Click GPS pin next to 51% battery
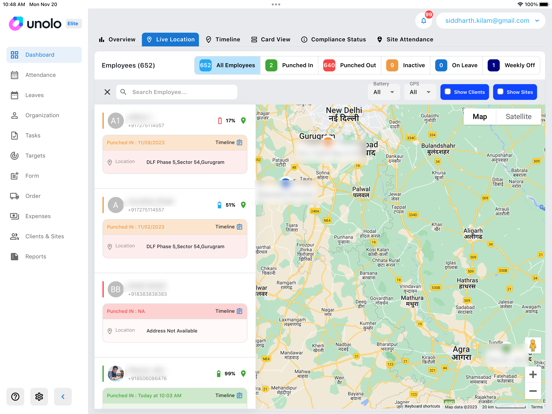 tap(243, 205)
